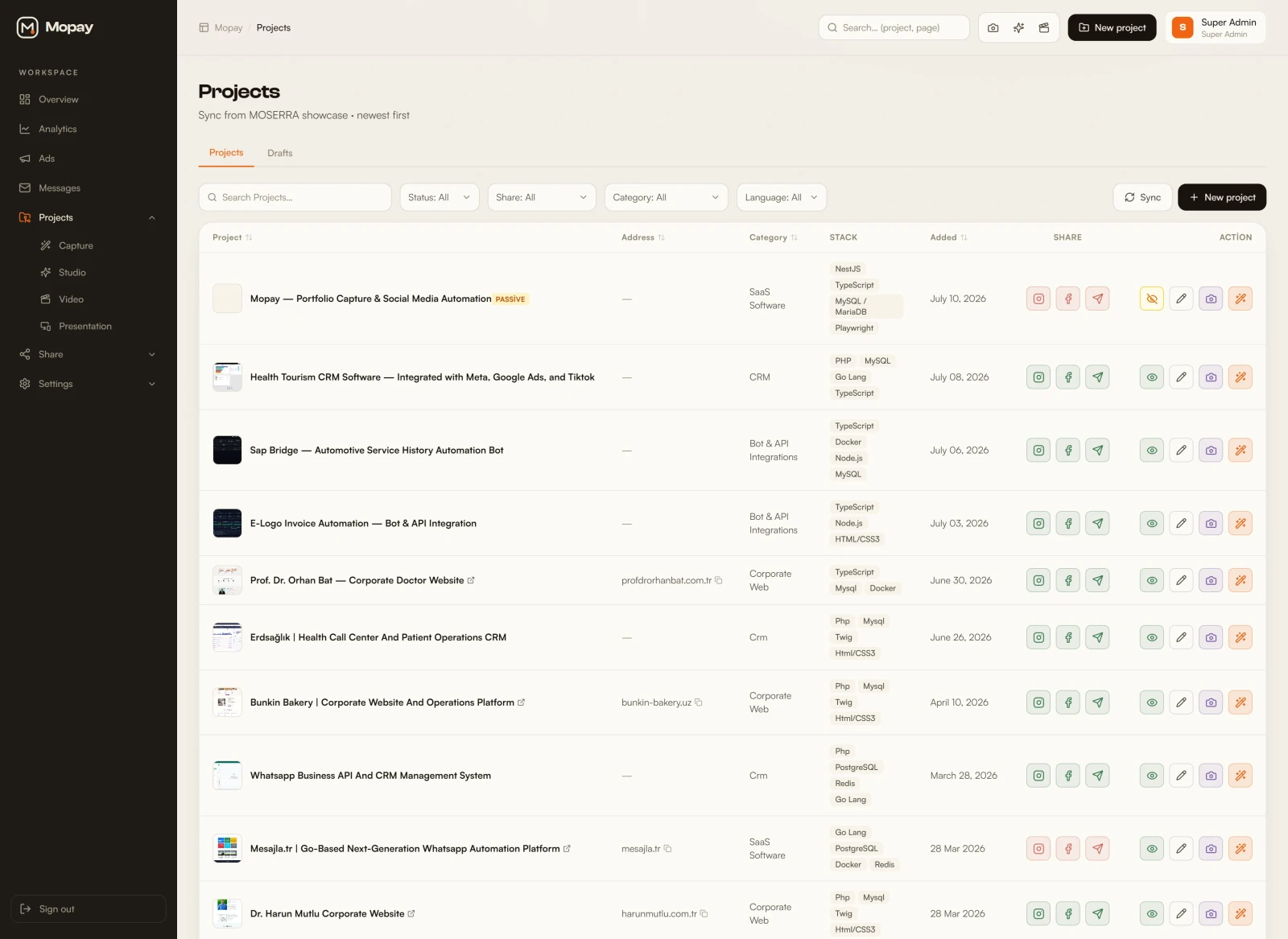Open the Share: All filter dropdown
1288x939 pixels.
tap(542, 197)
